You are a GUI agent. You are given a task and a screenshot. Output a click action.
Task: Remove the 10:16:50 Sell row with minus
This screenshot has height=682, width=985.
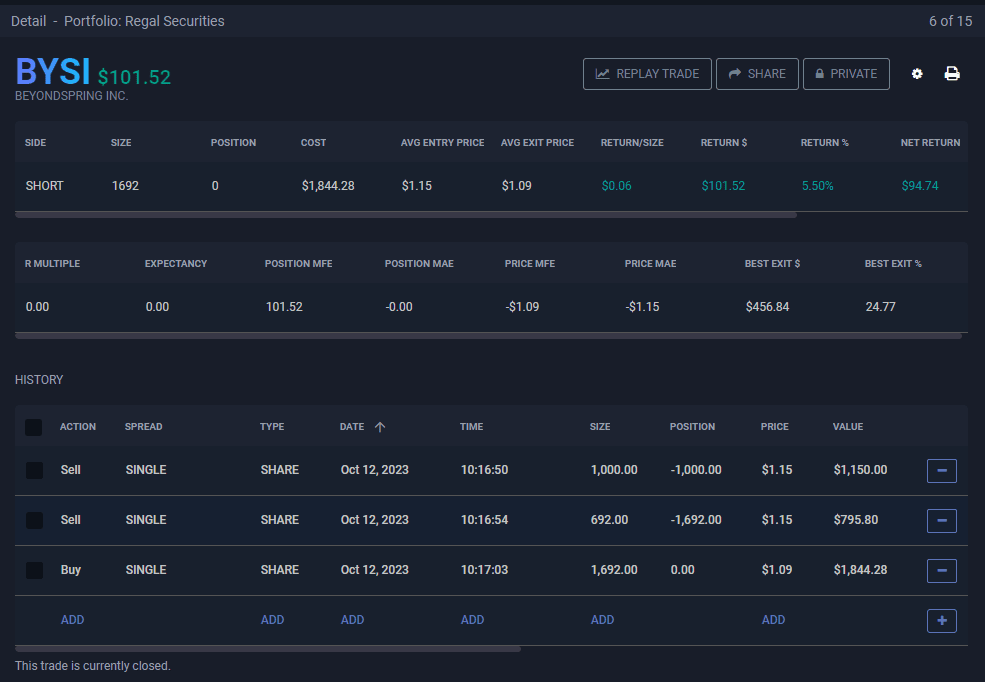click(941, 470)
